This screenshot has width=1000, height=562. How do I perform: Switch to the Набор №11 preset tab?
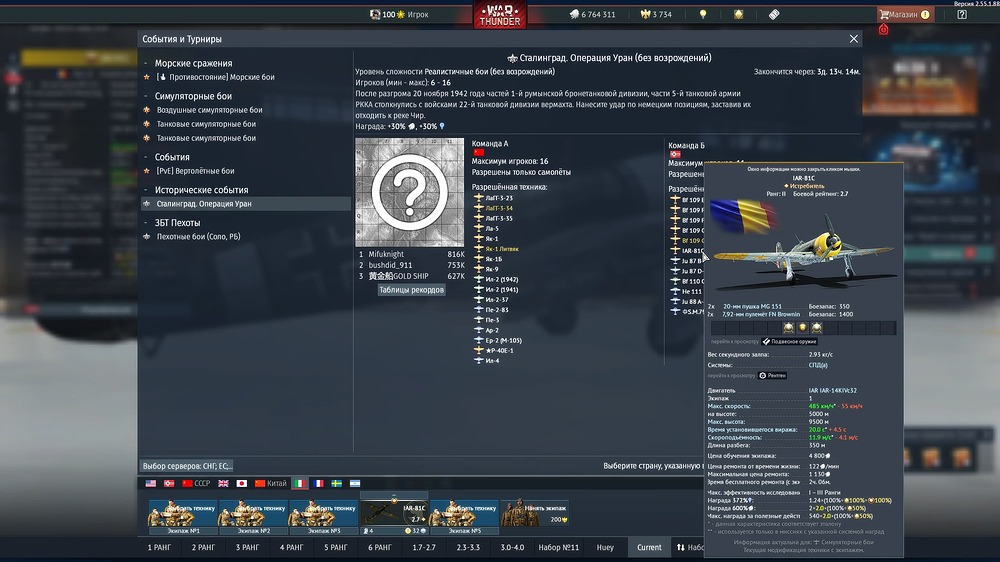(559, 547)
